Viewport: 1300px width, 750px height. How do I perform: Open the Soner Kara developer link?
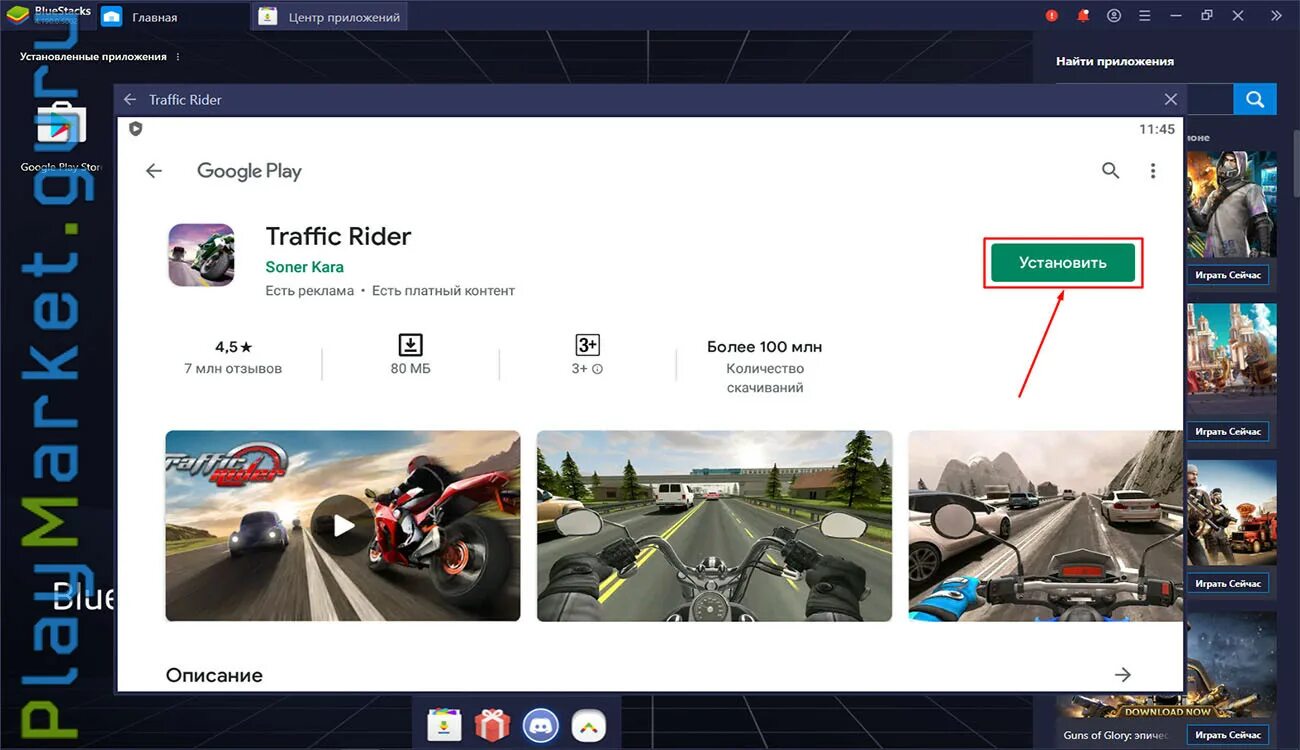[304, 267]
